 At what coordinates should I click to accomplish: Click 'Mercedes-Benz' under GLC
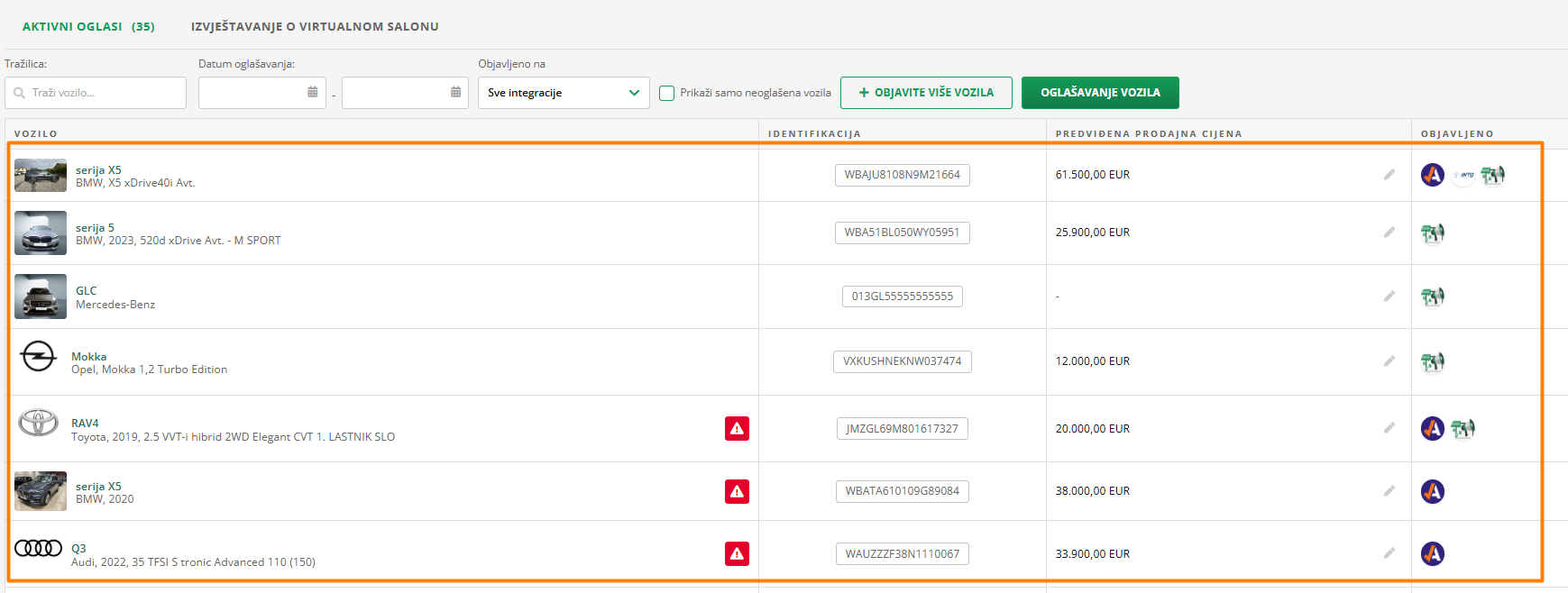(x=115, y=305)
